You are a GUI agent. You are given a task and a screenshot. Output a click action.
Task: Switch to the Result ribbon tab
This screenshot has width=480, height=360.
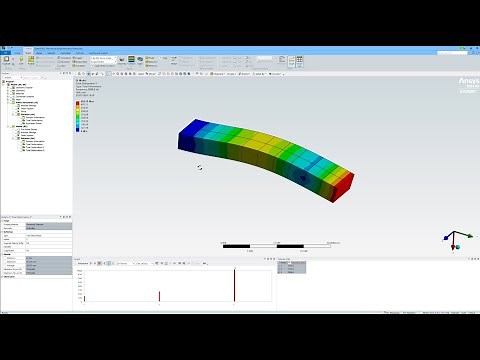tap(29, 53)
